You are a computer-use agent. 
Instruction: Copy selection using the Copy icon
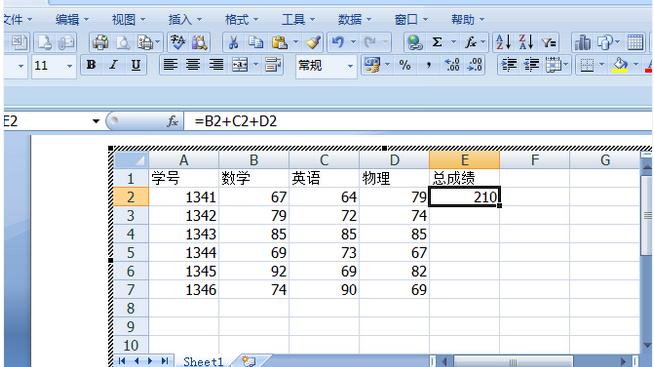256,42
